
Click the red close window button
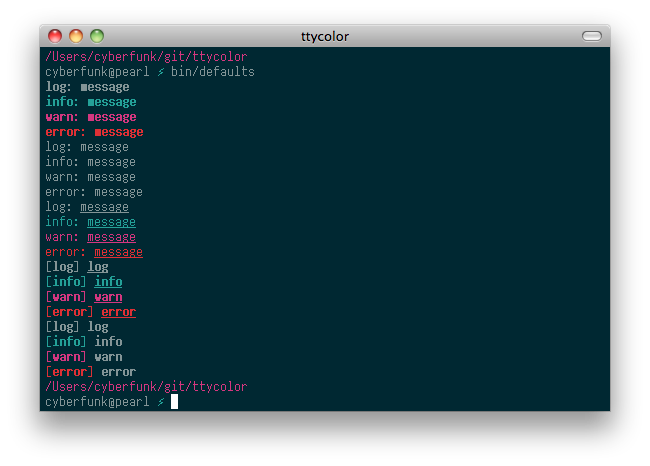pyautogui.click(x=55, y=36)
